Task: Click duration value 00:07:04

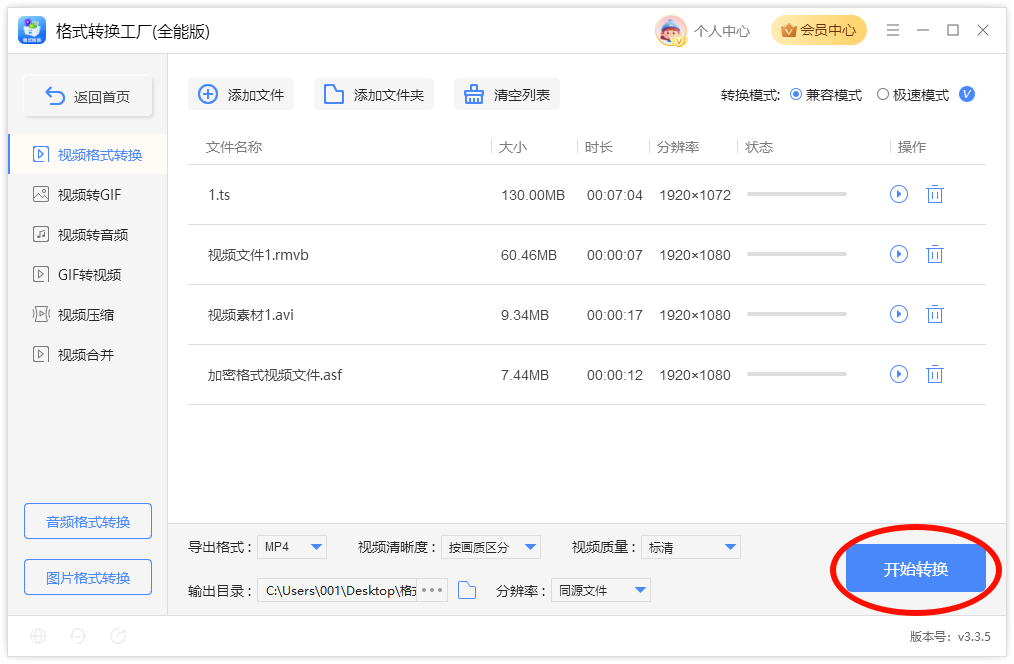Action: tap(614, 195)
